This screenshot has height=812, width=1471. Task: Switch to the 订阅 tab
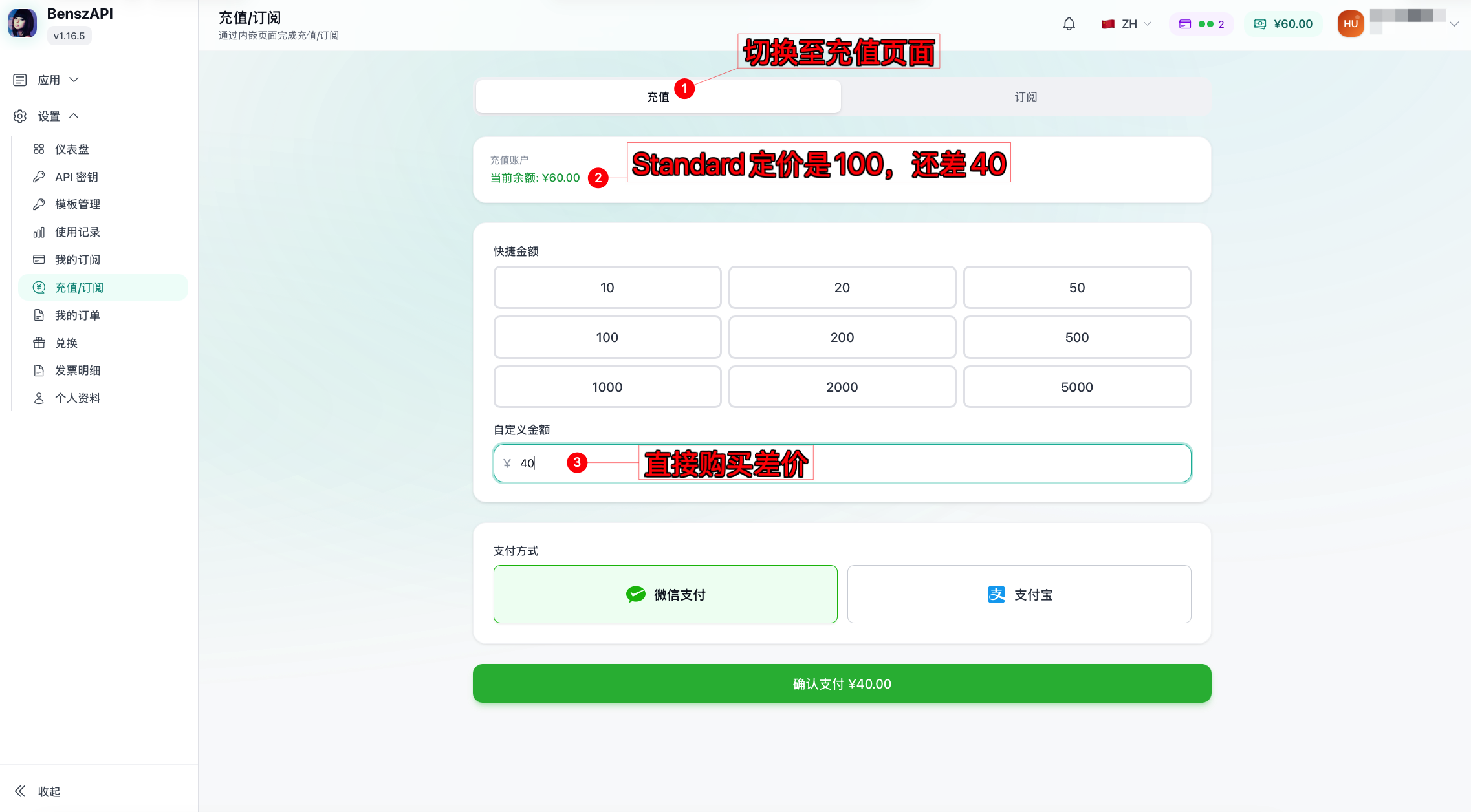(x=1025, y=97)
